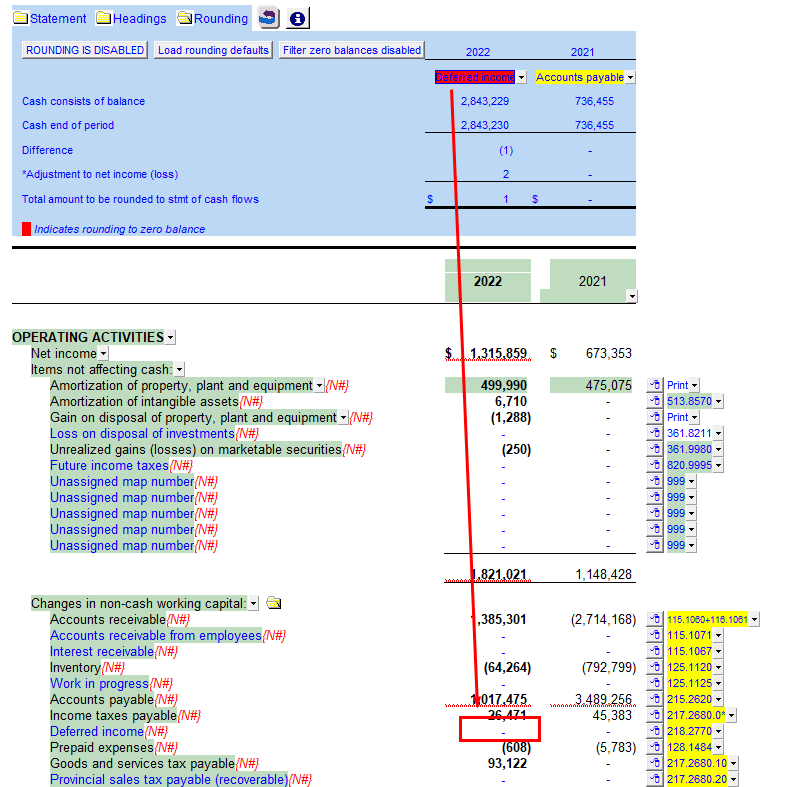Open Print dropdown on Gain on disposal row
The height and width of the screenshot is (787, 792).
pos(695,418)
